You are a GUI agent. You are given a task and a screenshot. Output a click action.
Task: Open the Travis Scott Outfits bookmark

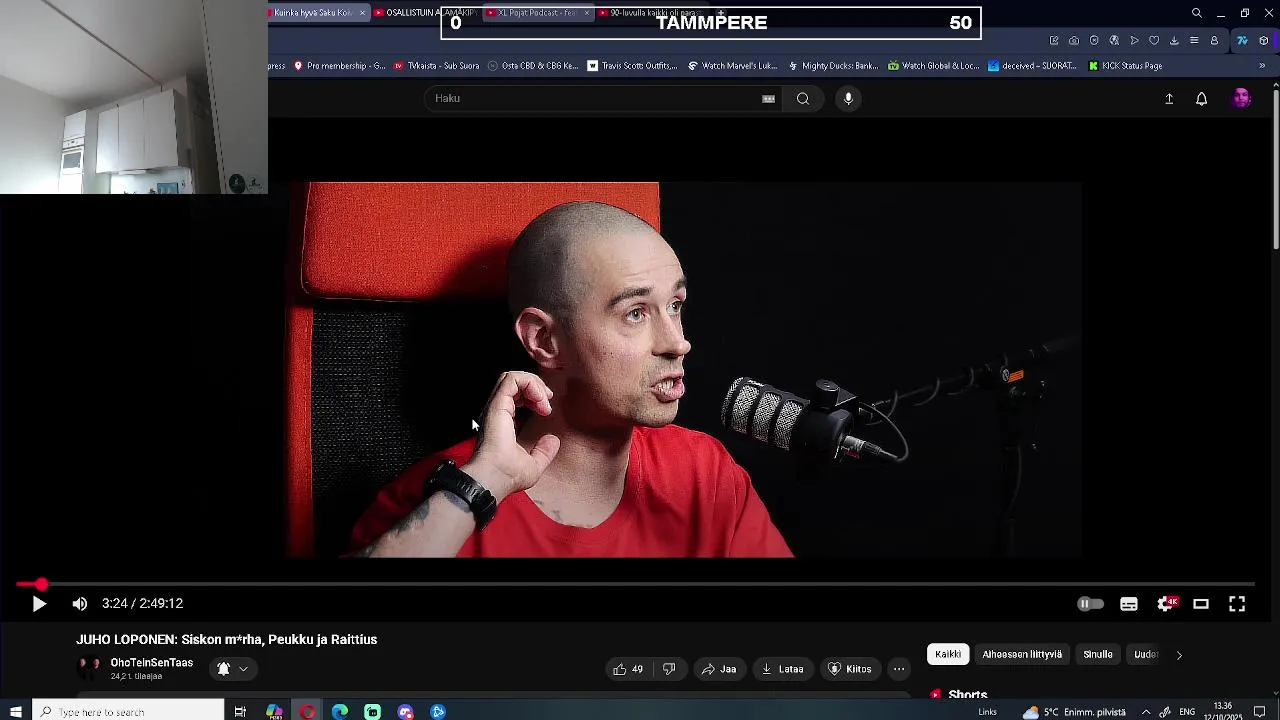(632, 66)
